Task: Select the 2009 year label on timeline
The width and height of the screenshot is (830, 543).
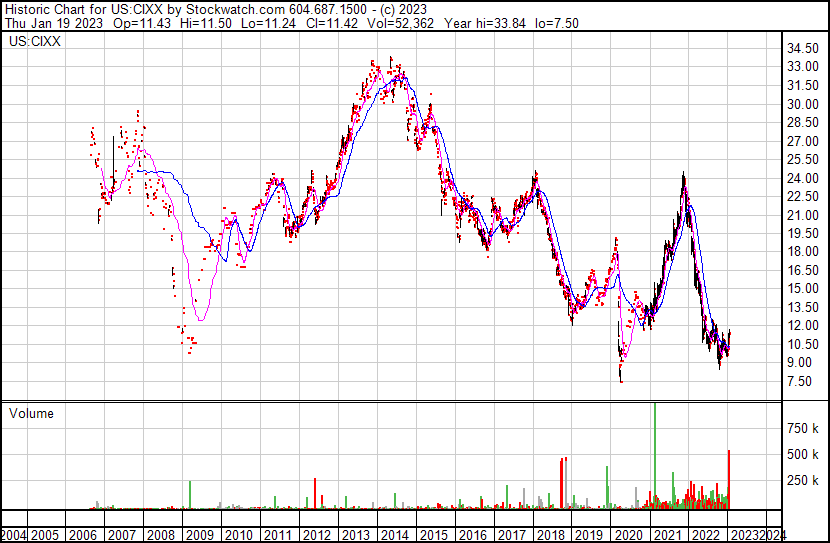Action: pyautogui.click(x=200, y=535)
